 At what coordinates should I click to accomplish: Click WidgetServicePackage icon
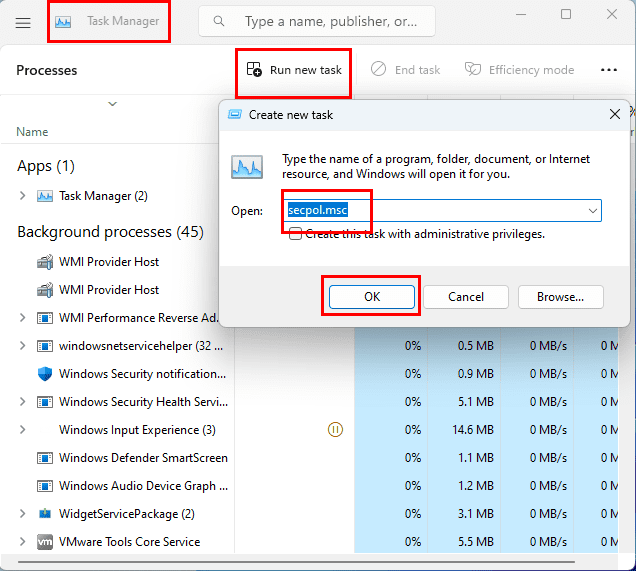point(45,514)
